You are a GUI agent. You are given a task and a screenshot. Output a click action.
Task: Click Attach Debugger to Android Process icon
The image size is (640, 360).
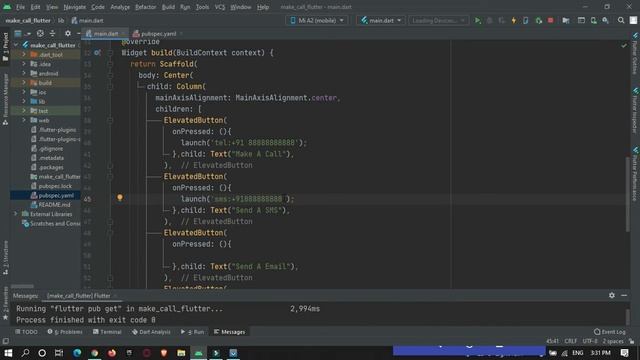tap(538, 20)
